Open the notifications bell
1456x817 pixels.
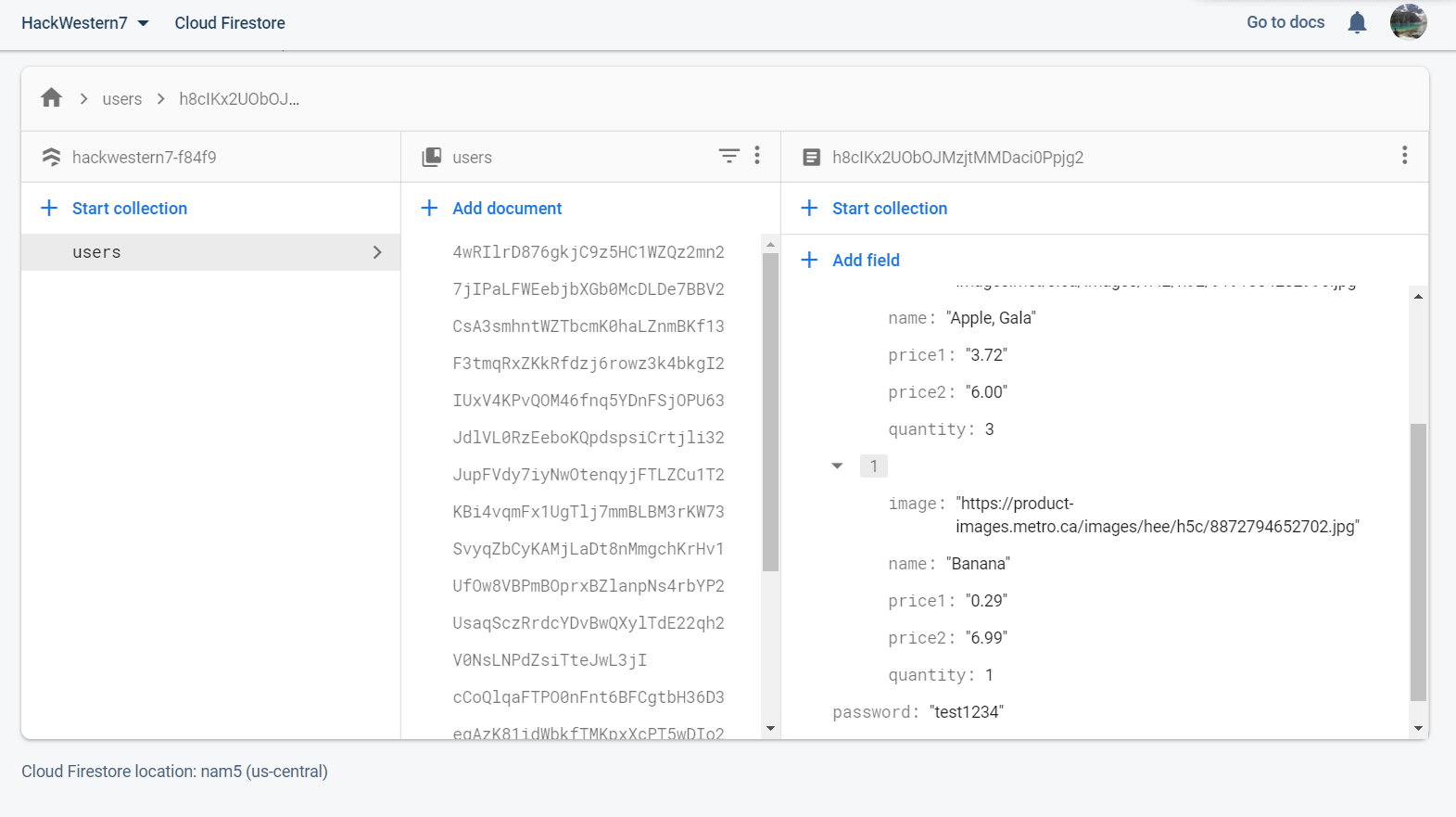pyautogui.click(x=1357, y=22)
